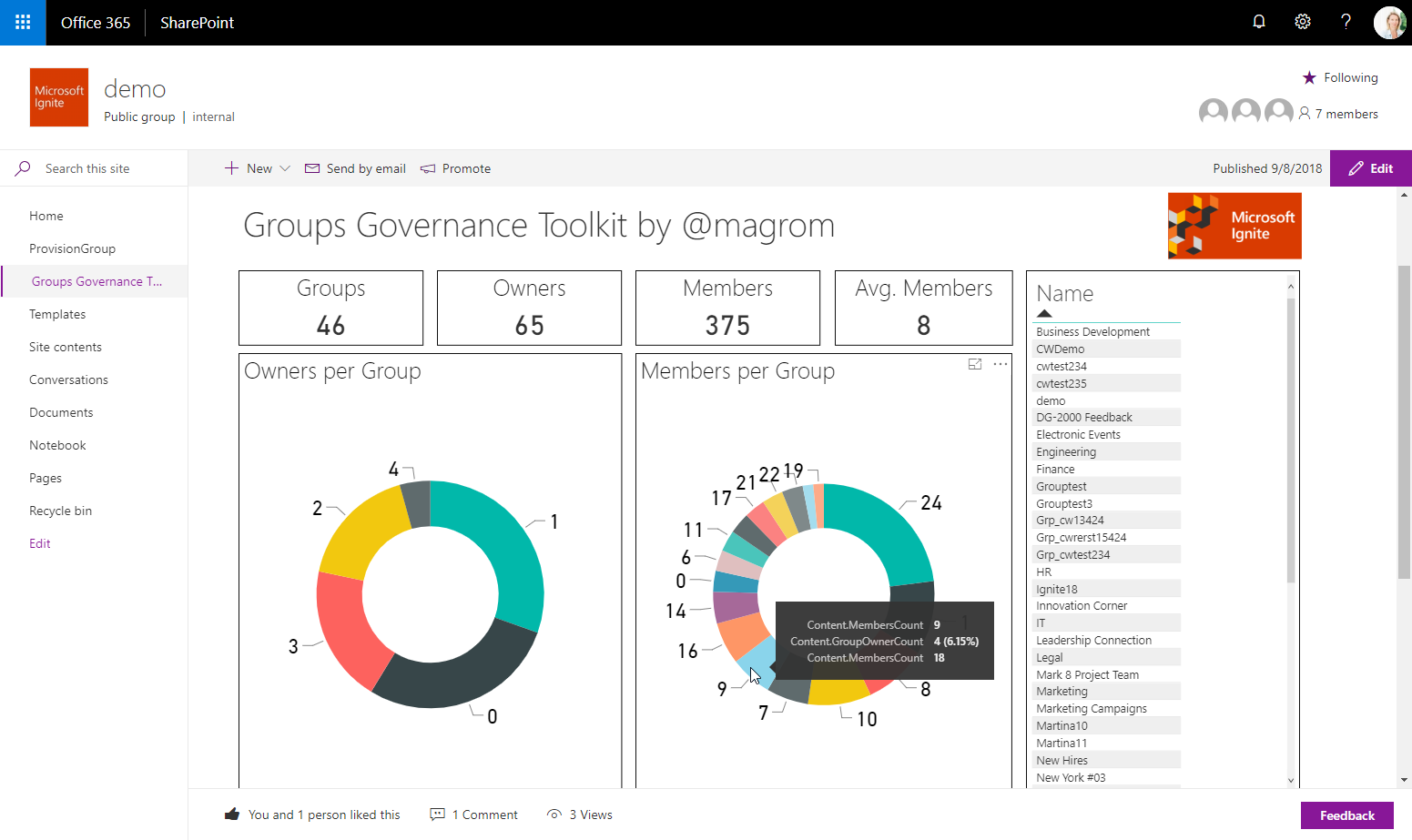Open Documents in the left navigation
This screenshot has width=1412, height=840.
61,412
